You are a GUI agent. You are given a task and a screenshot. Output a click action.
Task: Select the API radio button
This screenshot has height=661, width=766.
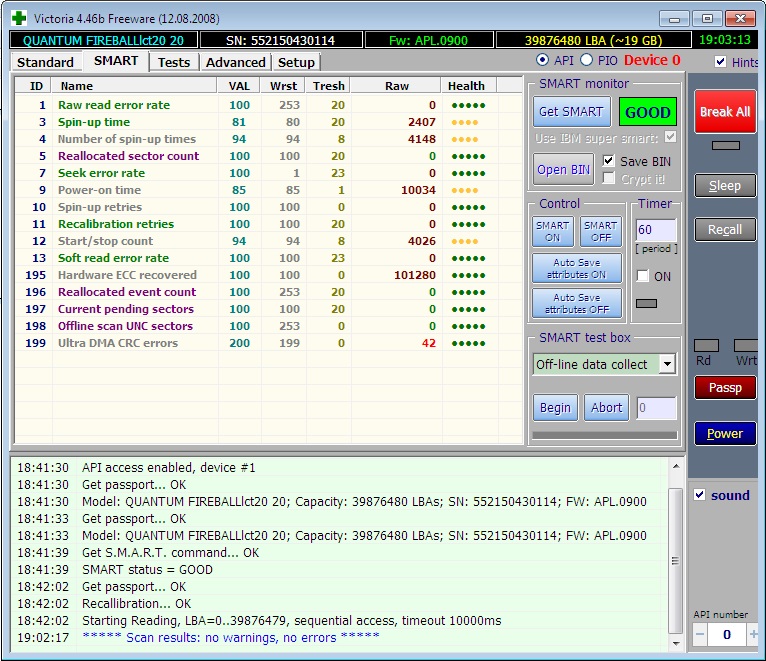[x=542, y=60]
